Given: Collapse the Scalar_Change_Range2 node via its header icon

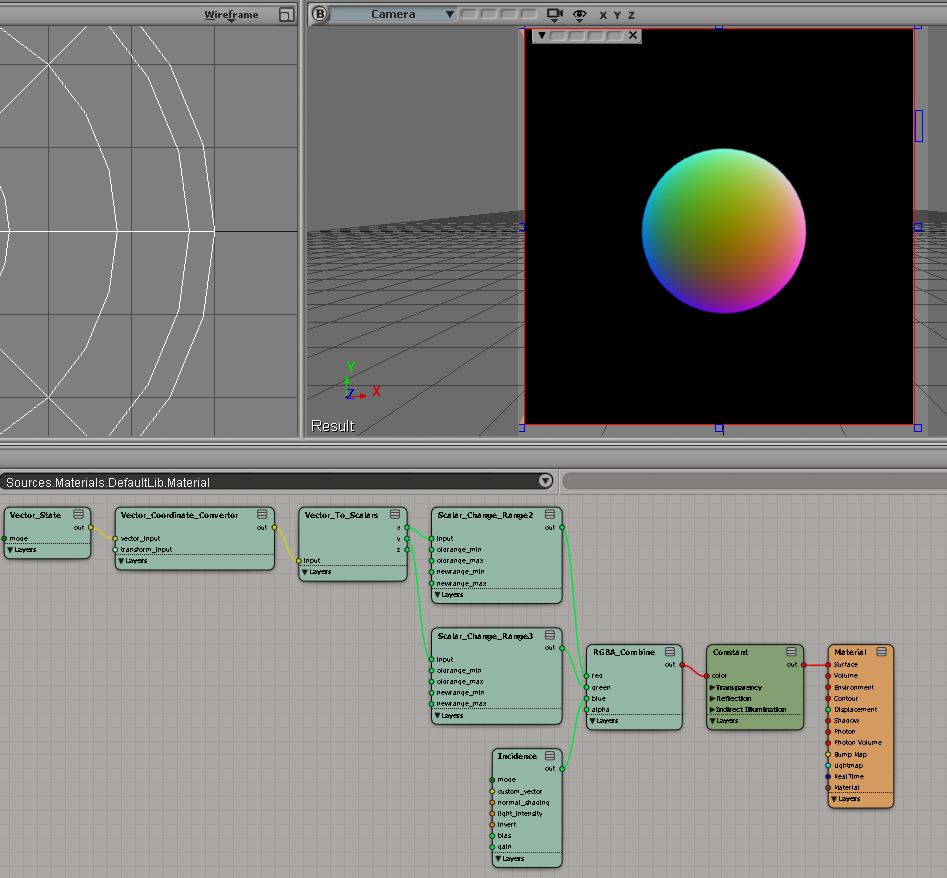Looking at the screenshot, I should pos(550,514).
